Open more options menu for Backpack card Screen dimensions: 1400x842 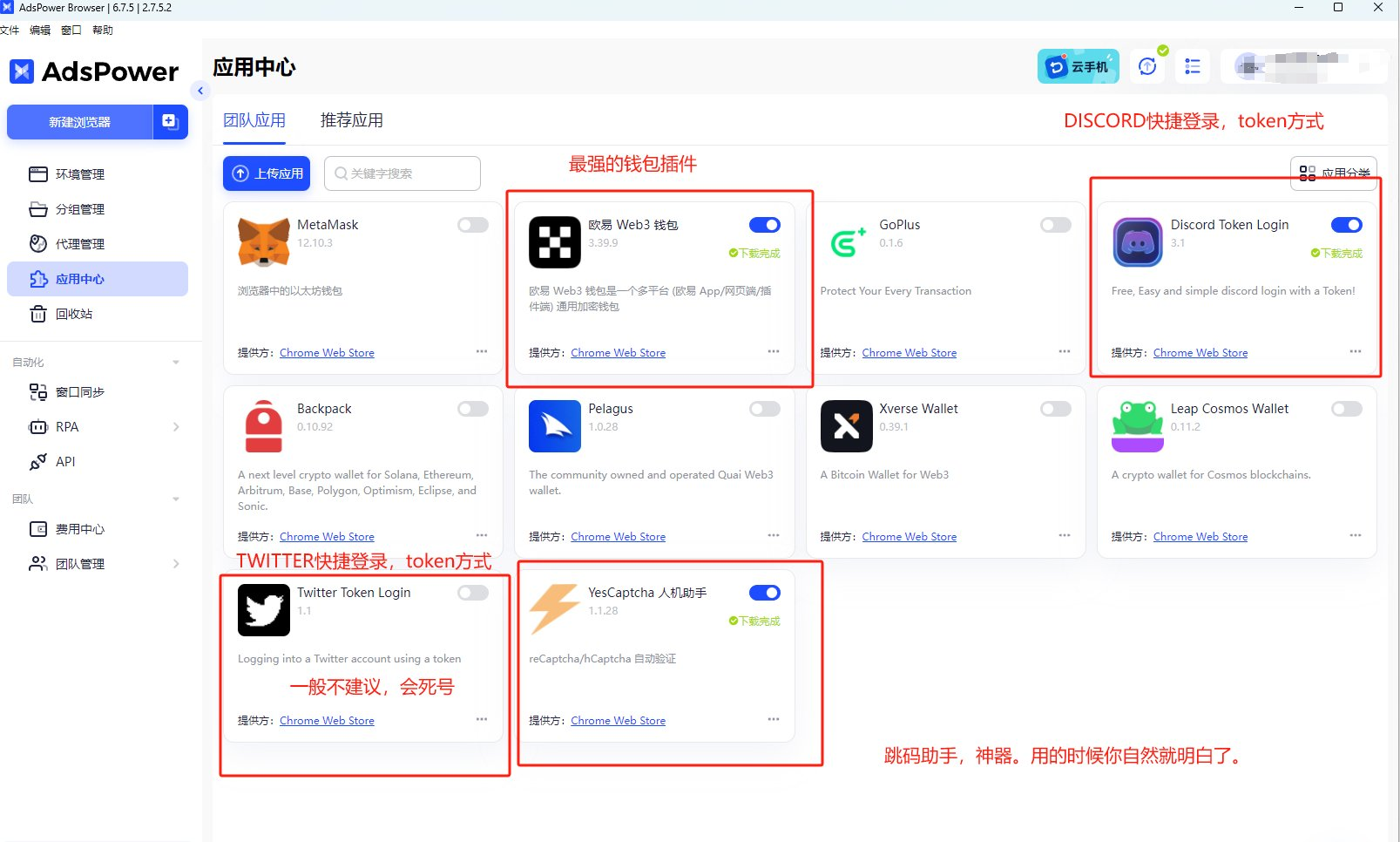click(x=482, y=535)
